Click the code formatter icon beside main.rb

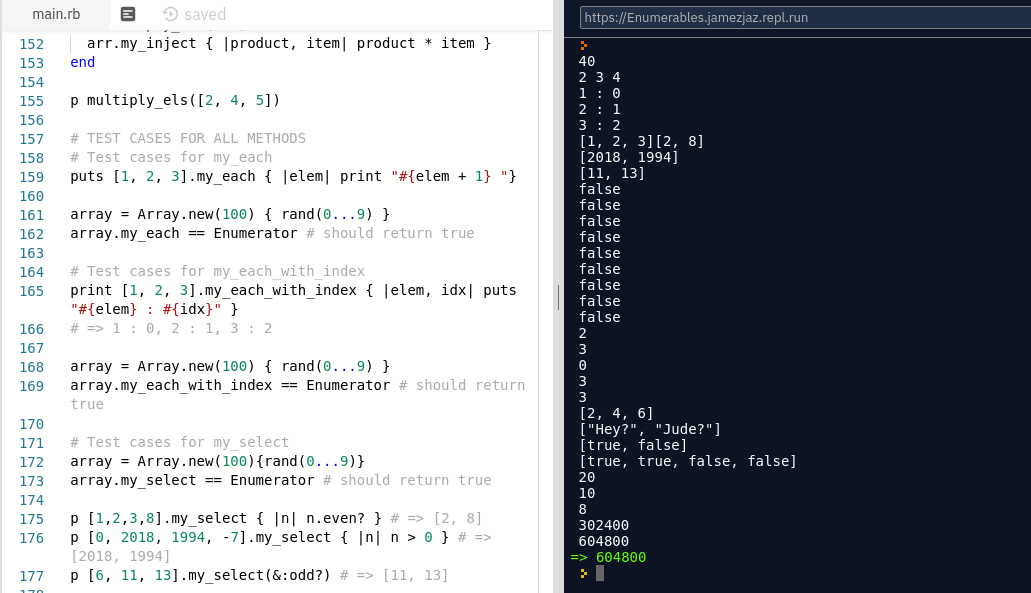(128, 14)
